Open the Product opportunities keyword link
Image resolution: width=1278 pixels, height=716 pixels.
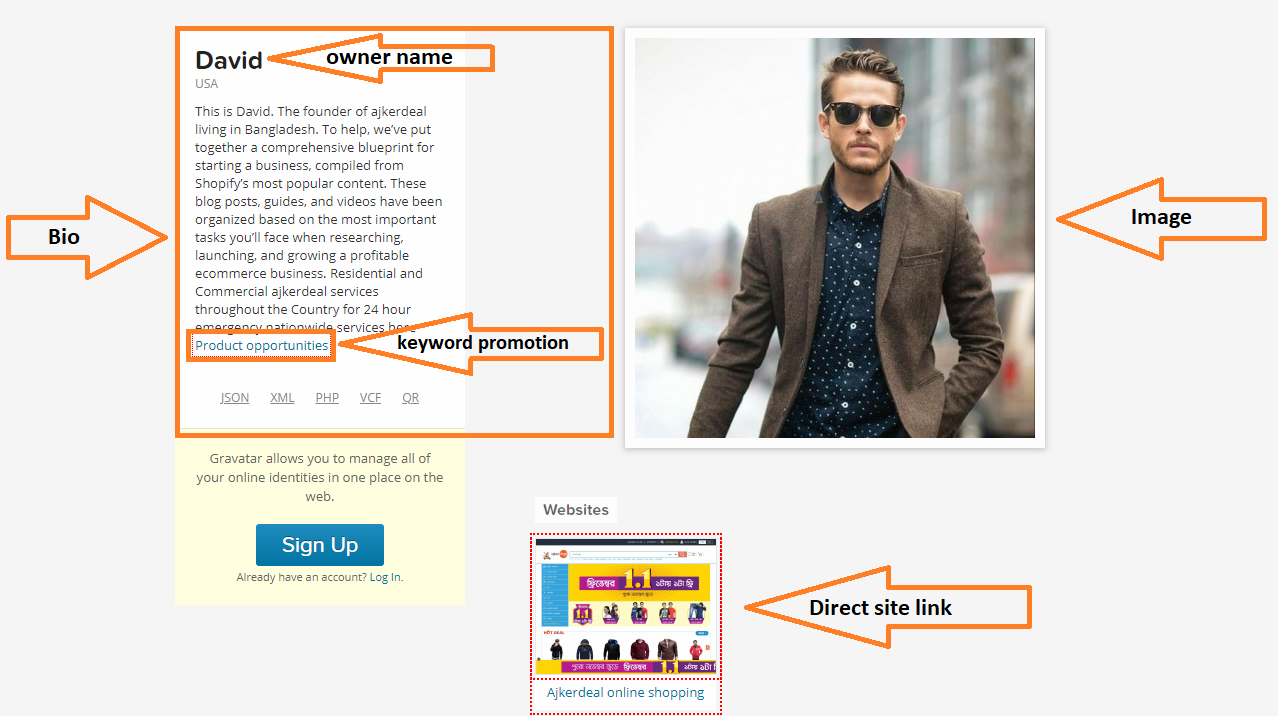click(260, 345)
